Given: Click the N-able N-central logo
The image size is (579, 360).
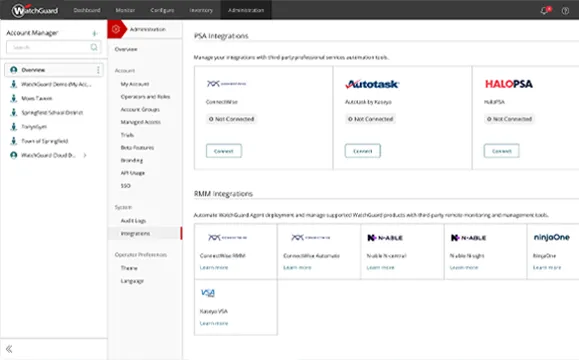Looking at the screenshot, I should point(385,238).
